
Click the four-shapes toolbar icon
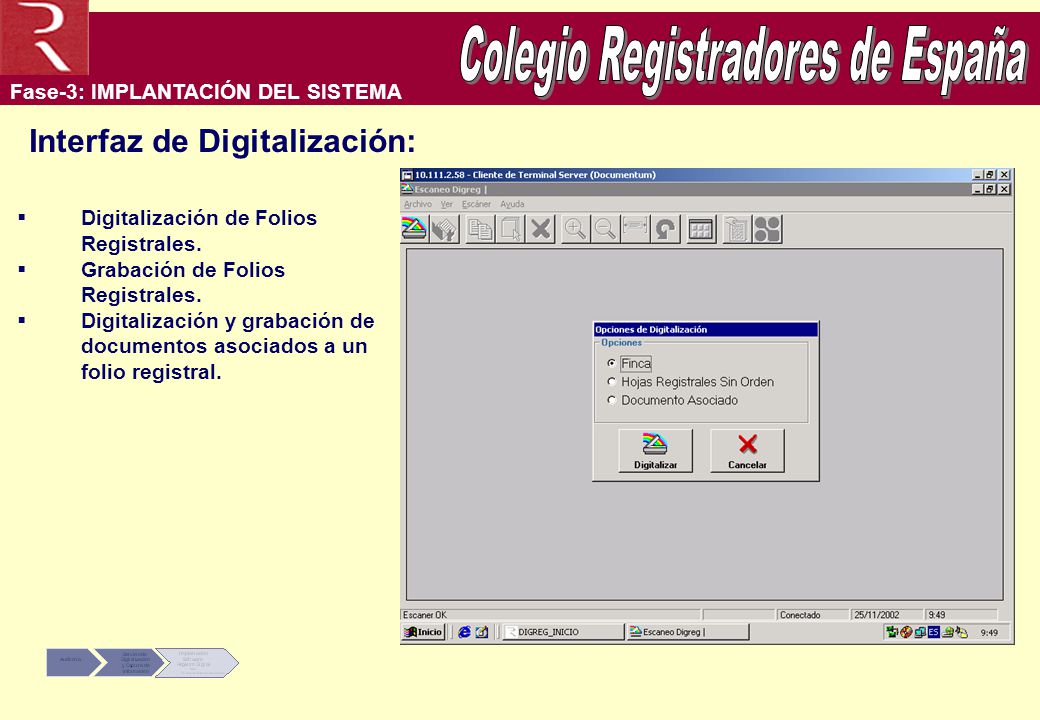[x=767, y=229]
